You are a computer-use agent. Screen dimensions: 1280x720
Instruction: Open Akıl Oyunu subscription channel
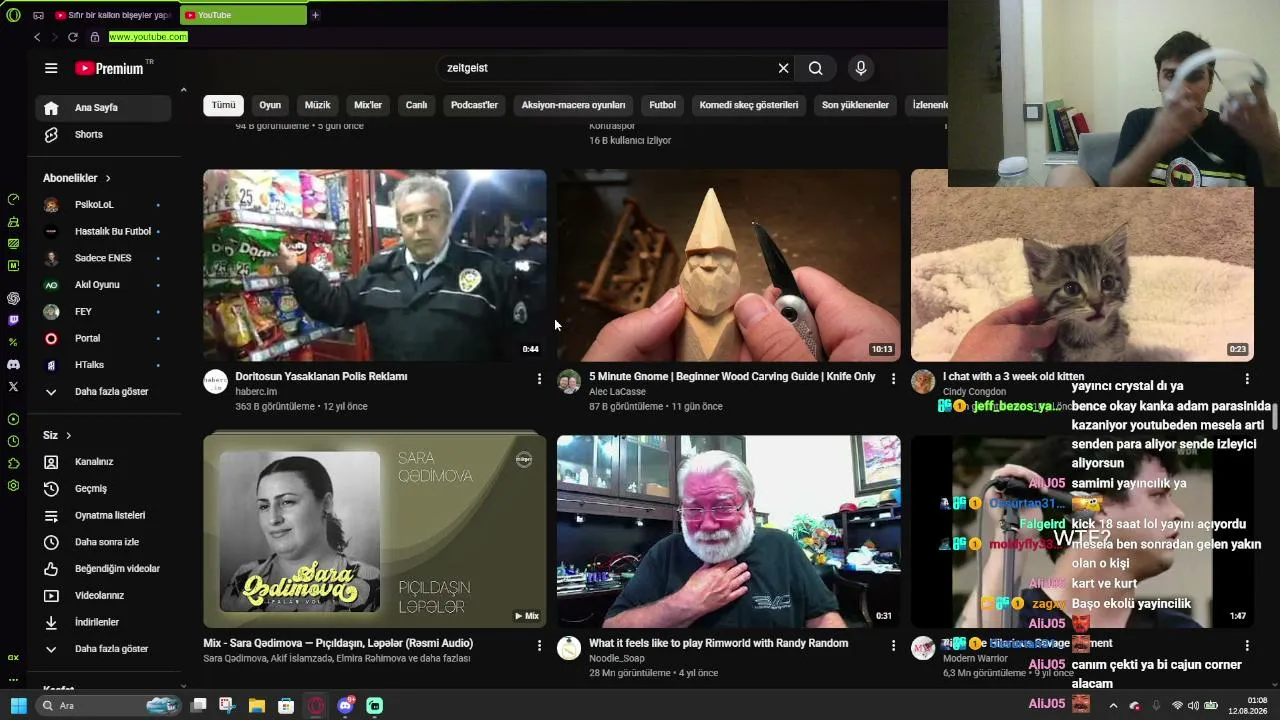click(103, 285)
